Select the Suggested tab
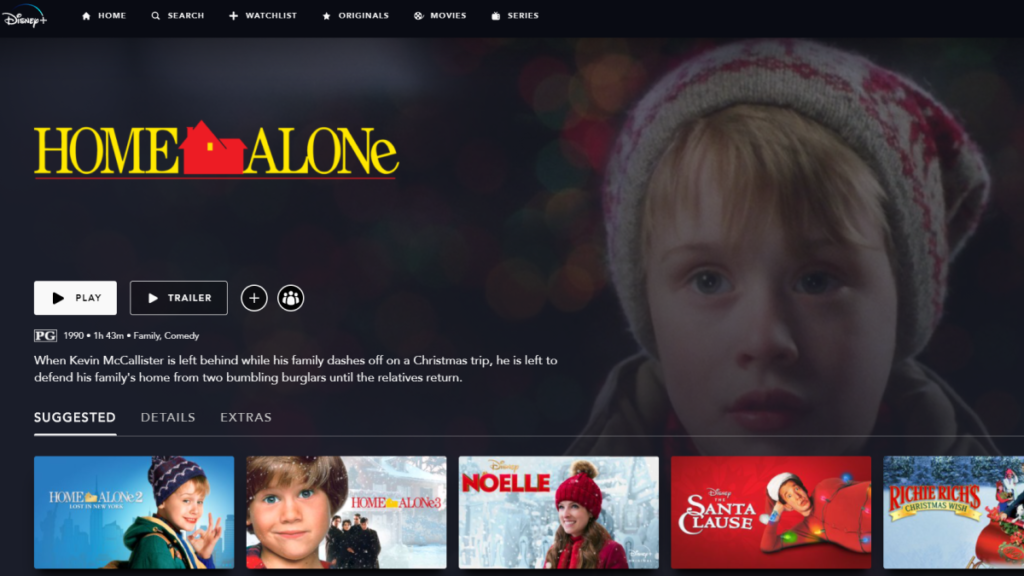Viewport: 1024px width, 576px height. 75,418
